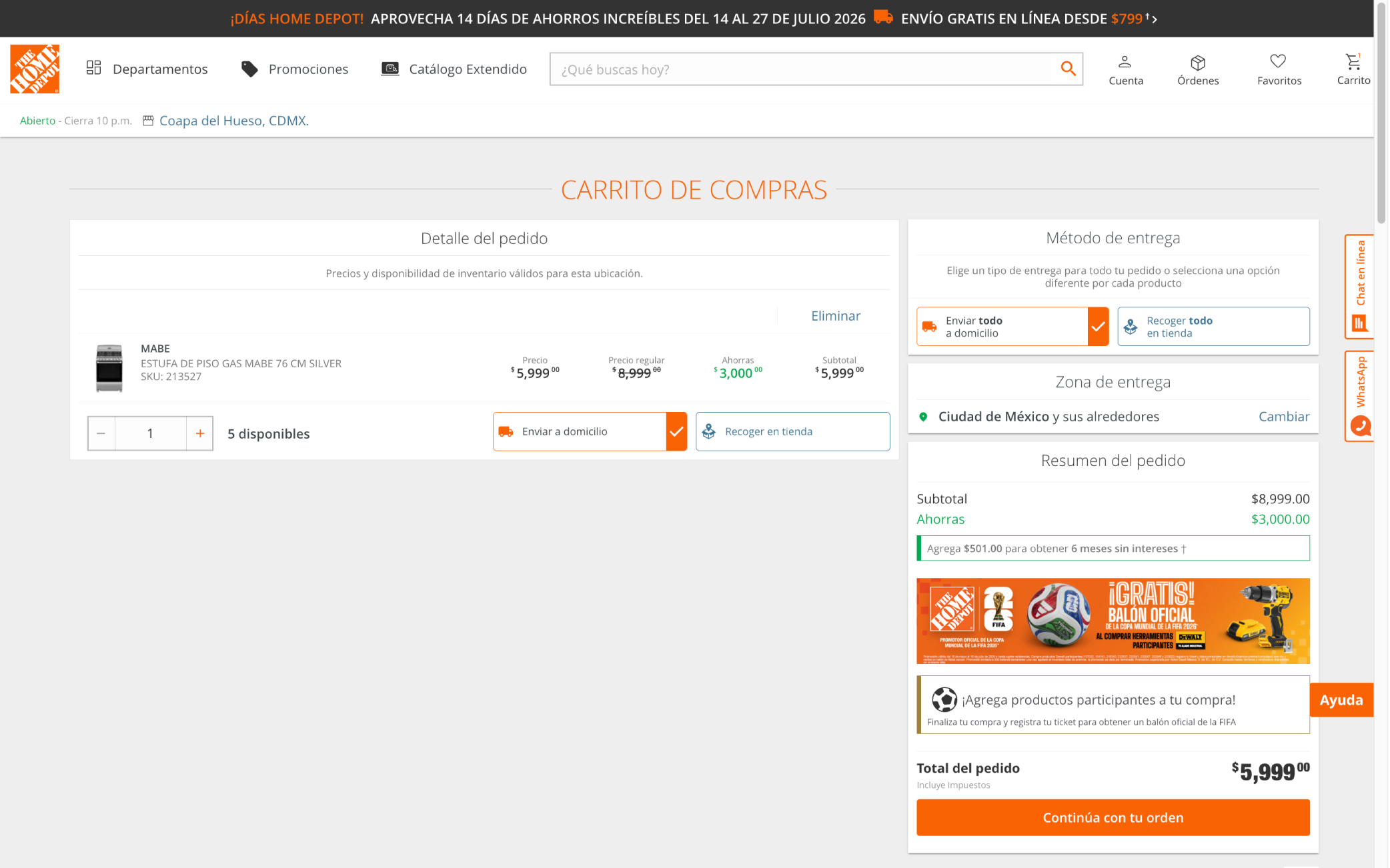The height and width of the screenshot is (868, 1390).
Task: Click the Chat en línea chart icon
Action: [x=1359, y=323]
